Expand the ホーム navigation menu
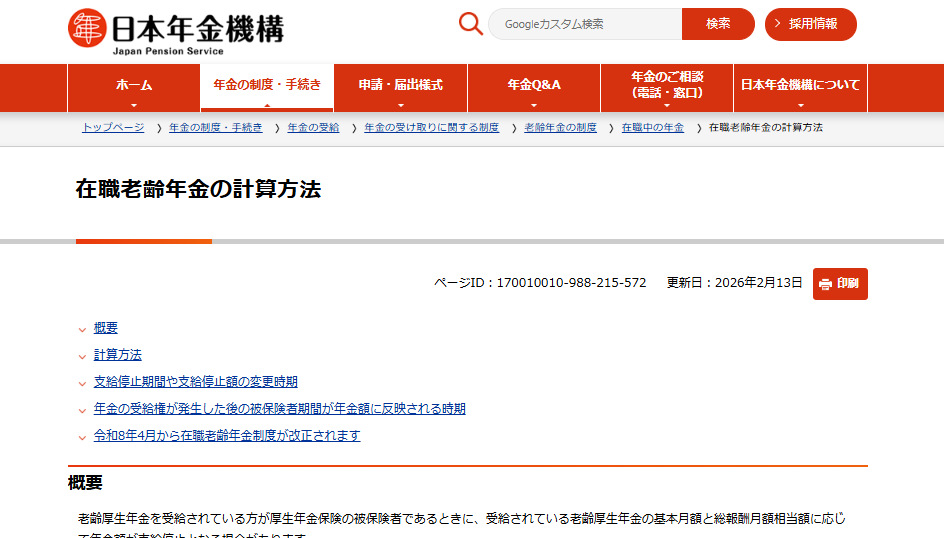 [134, 88]
